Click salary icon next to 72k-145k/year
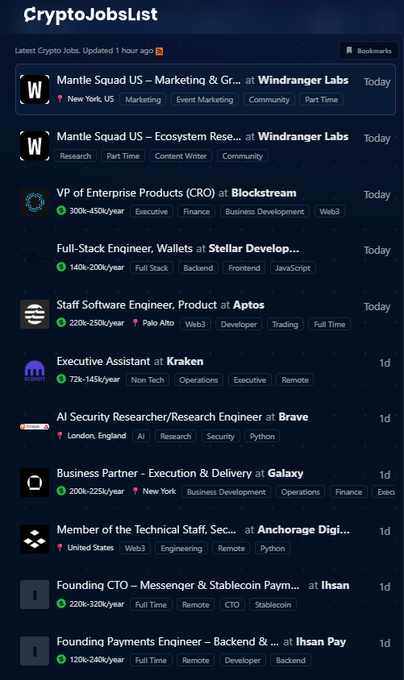 coord(61,379)
